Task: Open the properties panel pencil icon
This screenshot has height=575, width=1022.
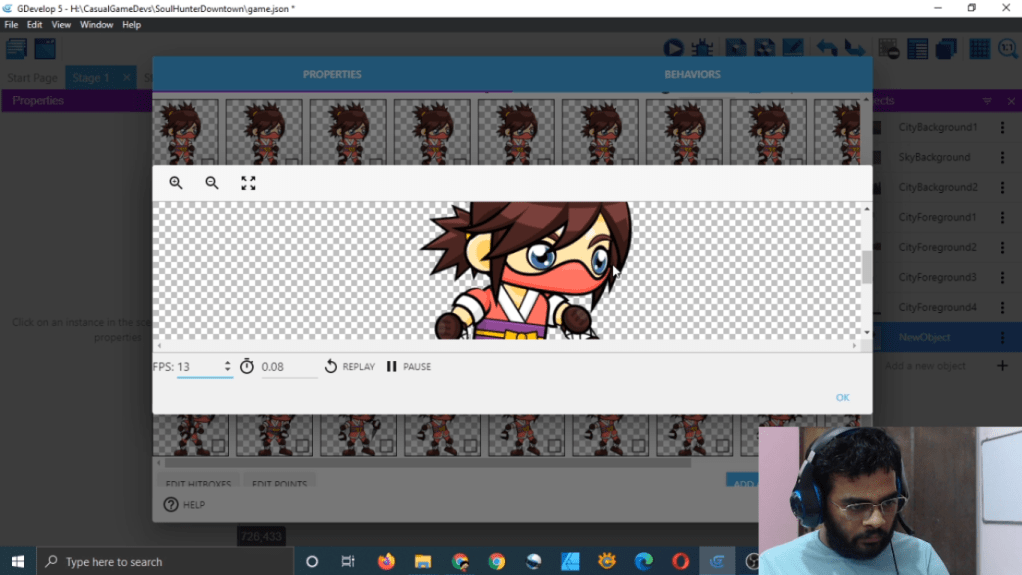Action: pyautogui.click(x=793, y=49)
